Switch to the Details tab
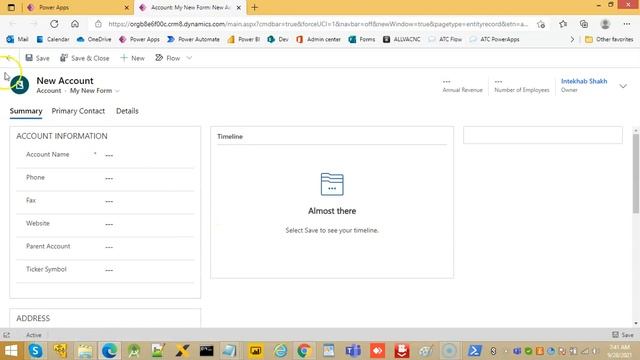This screenshot has width=640, height=360. click(x=127, y=111)
